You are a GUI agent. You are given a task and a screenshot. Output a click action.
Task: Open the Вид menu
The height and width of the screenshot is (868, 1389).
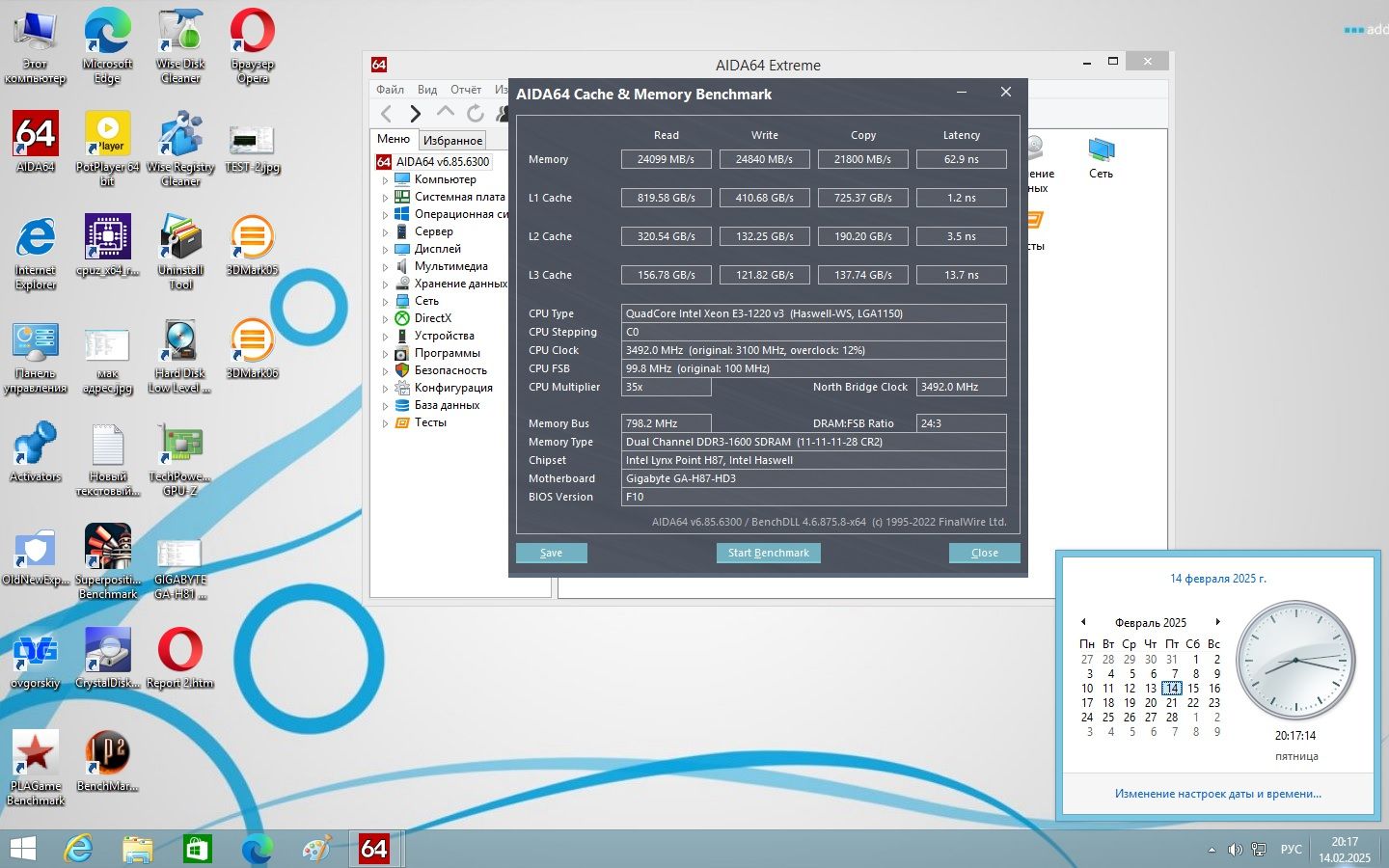[x=427, y=90]
